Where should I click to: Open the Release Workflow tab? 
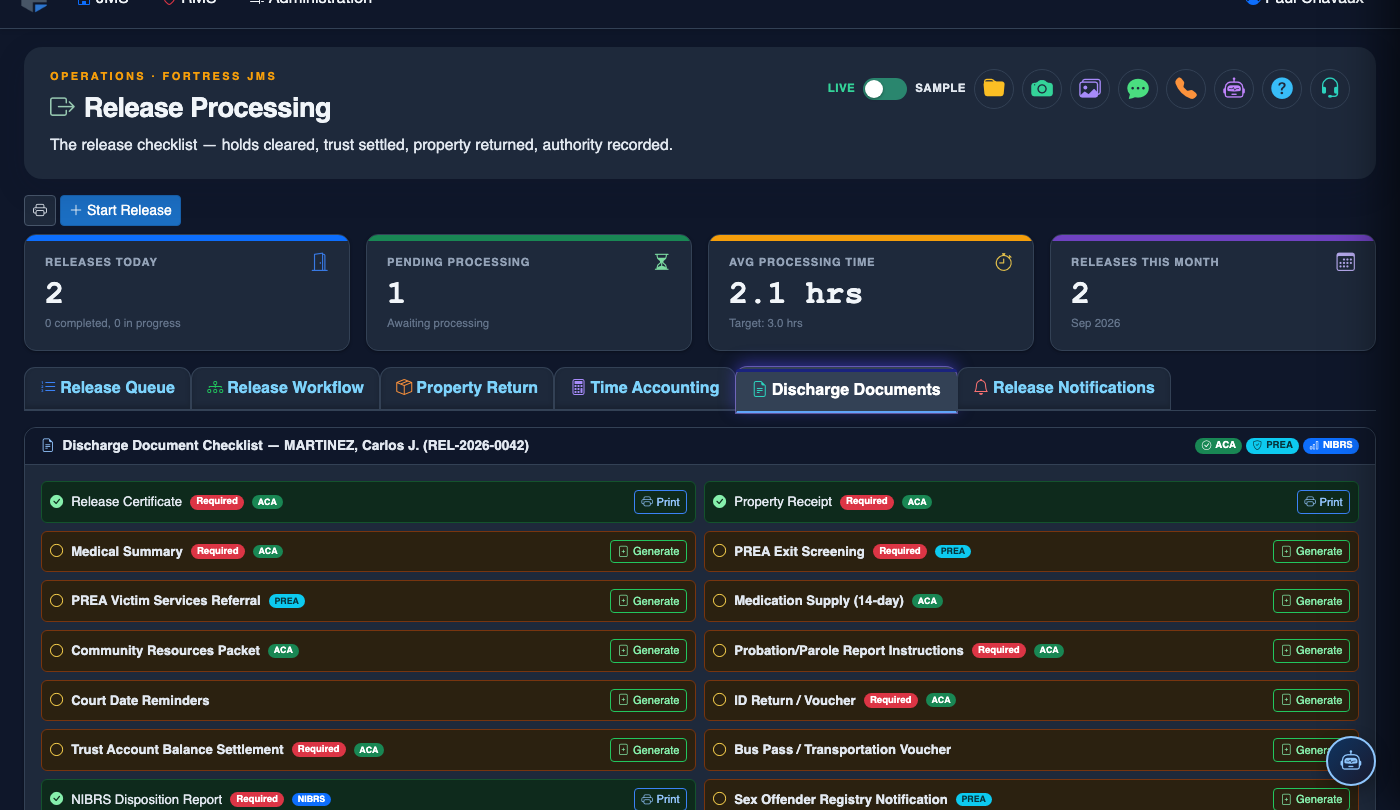click(285, 388)
